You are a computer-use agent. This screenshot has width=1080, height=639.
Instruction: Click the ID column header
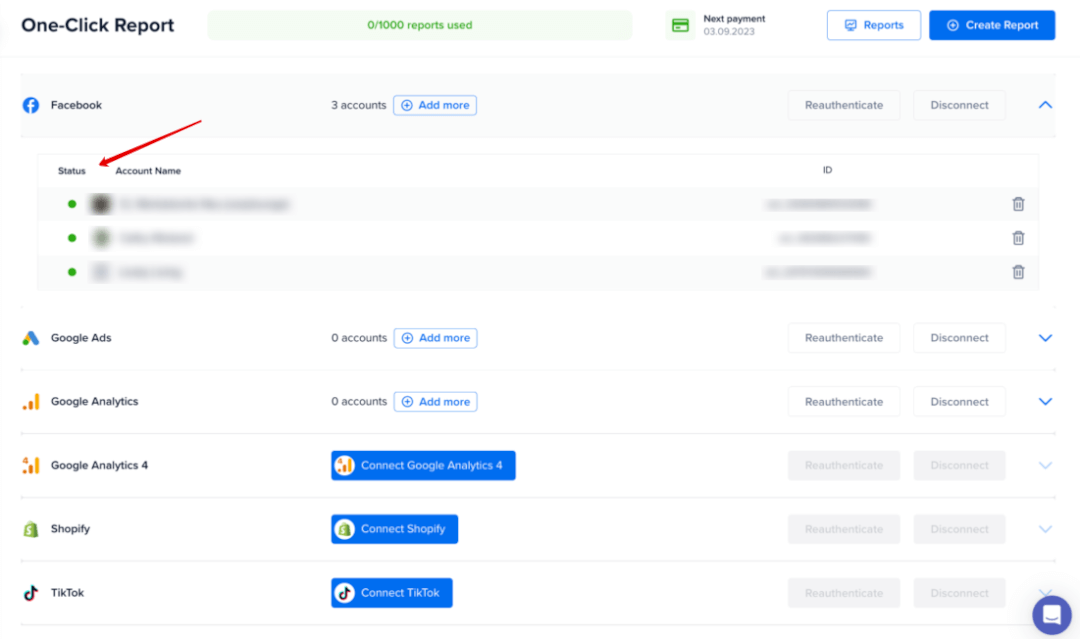(x=827, y=170)
